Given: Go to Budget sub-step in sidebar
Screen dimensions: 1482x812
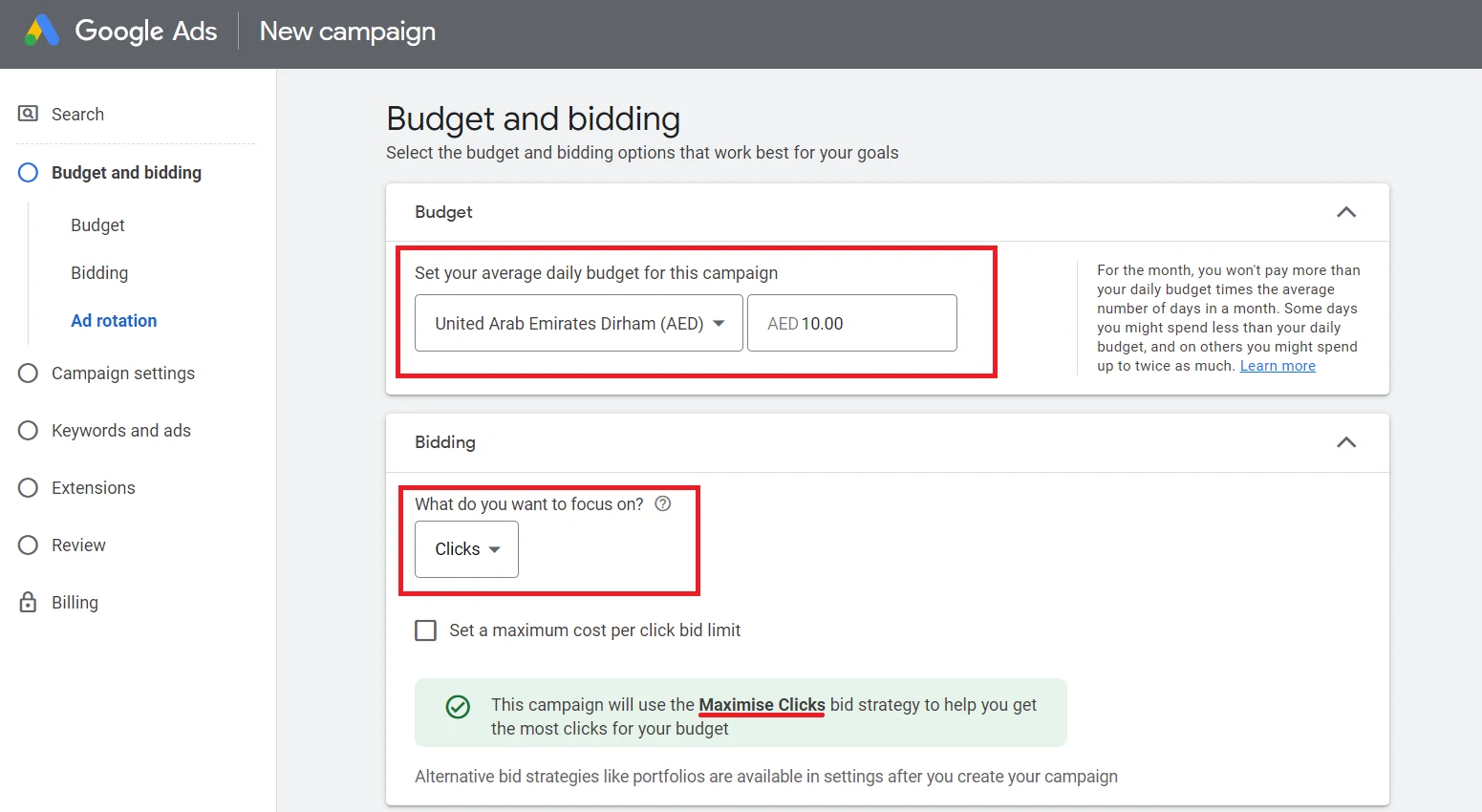Looking at the screenshot, I should (x=97, y=225).
